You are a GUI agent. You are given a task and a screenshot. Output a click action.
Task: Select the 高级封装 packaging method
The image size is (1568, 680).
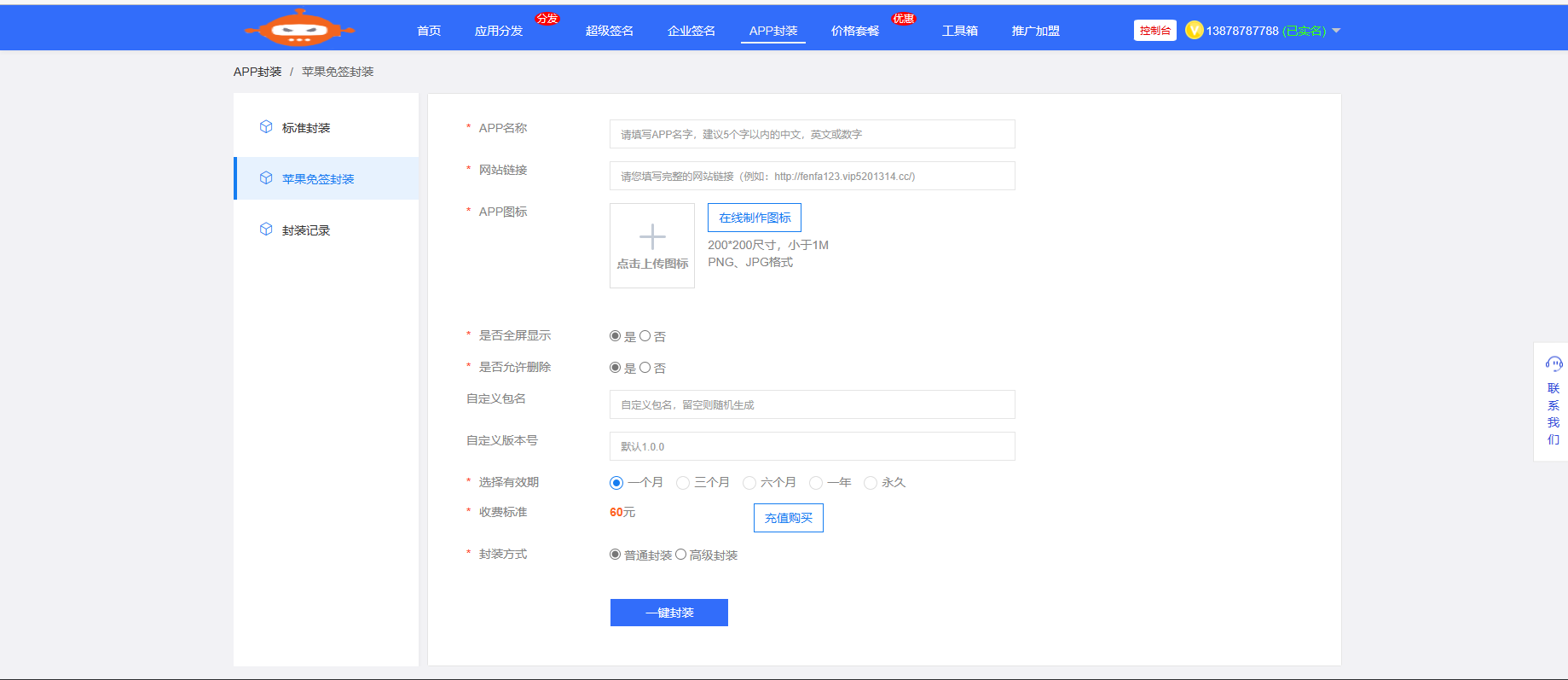[x=681, y=555]
